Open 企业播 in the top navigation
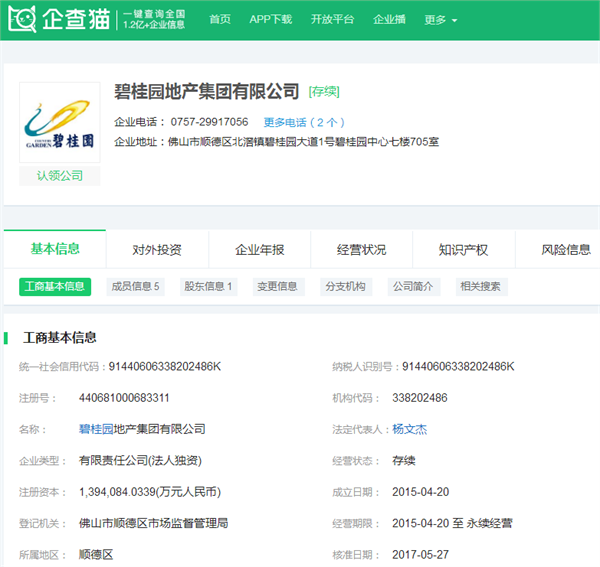The width and height of the screenshot is (600, 567). pyautogui.click(x=389, y=19)
